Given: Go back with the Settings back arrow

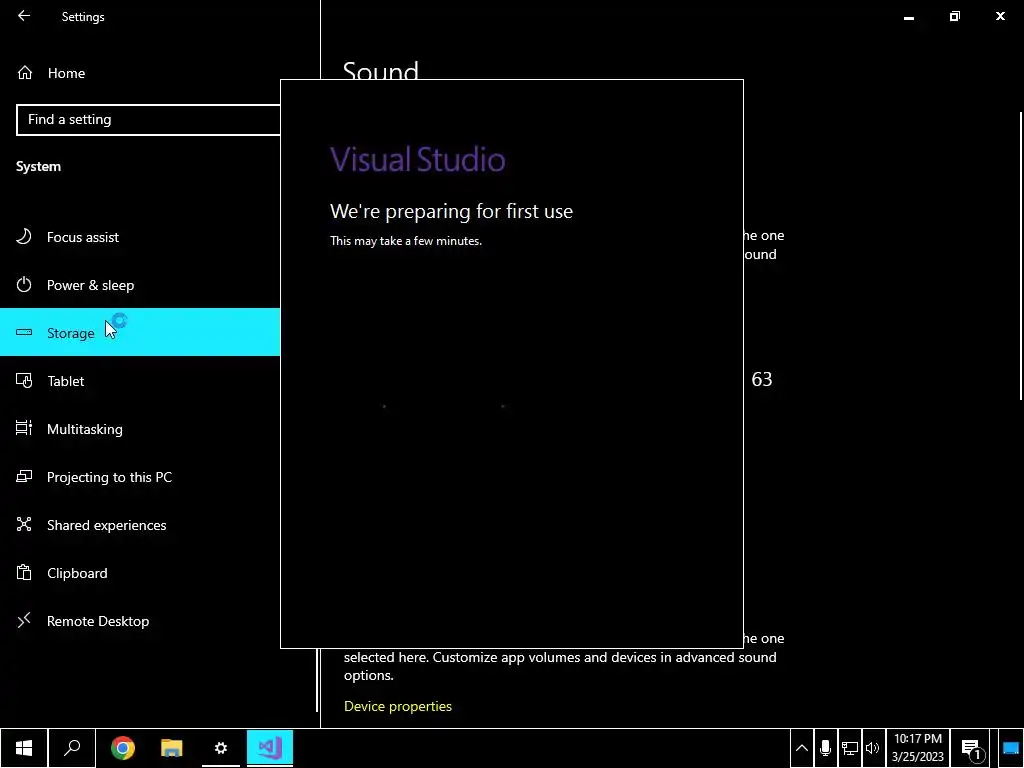Looking at the screenshot, I should click(x=24, y=16).
